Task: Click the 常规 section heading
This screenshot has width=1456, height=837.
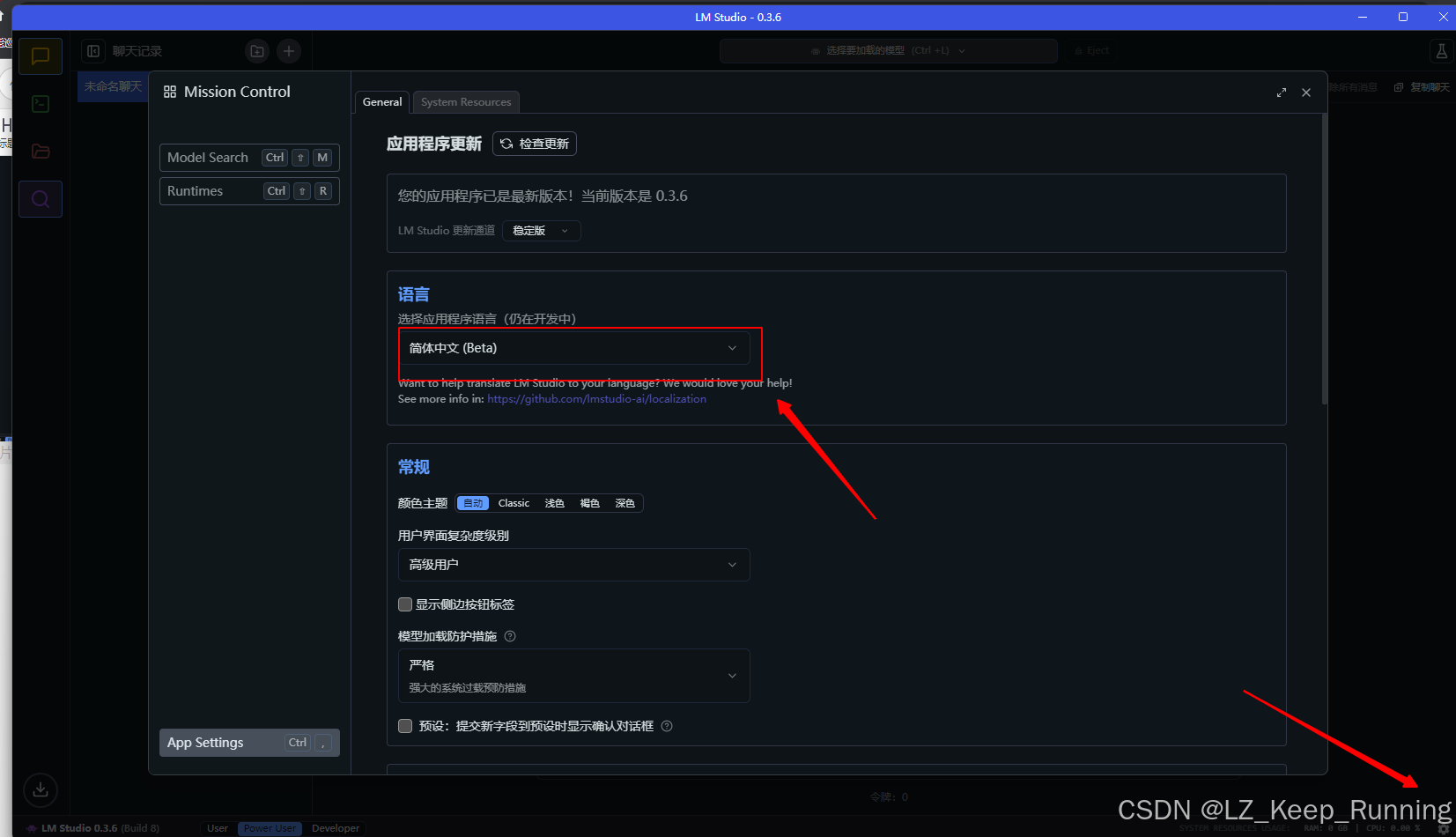Action: (x=414, y=467)
